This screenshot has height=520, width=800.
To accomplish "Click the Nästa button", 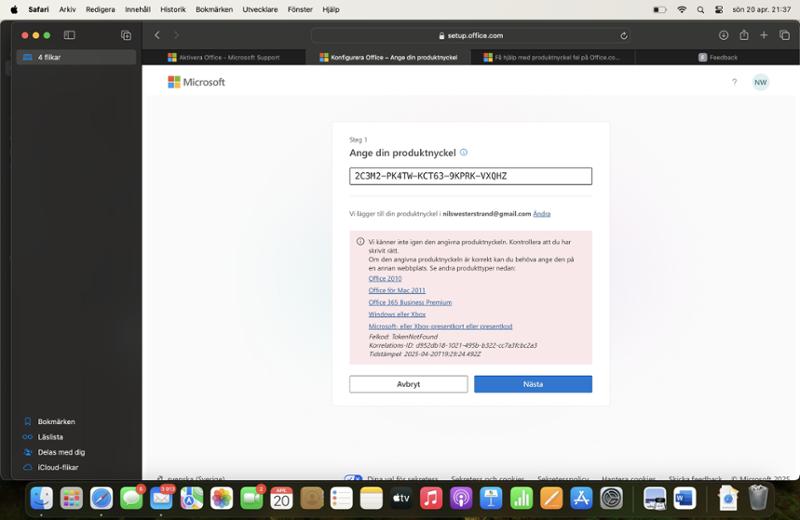I will (x=533, y=384).
